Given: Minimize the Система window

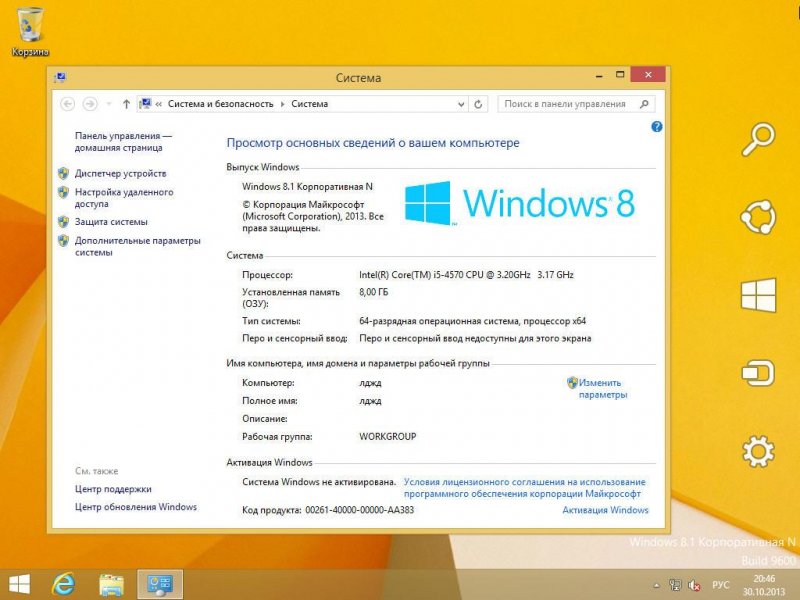Looking at the screenshot, I should tap(599, 75).
